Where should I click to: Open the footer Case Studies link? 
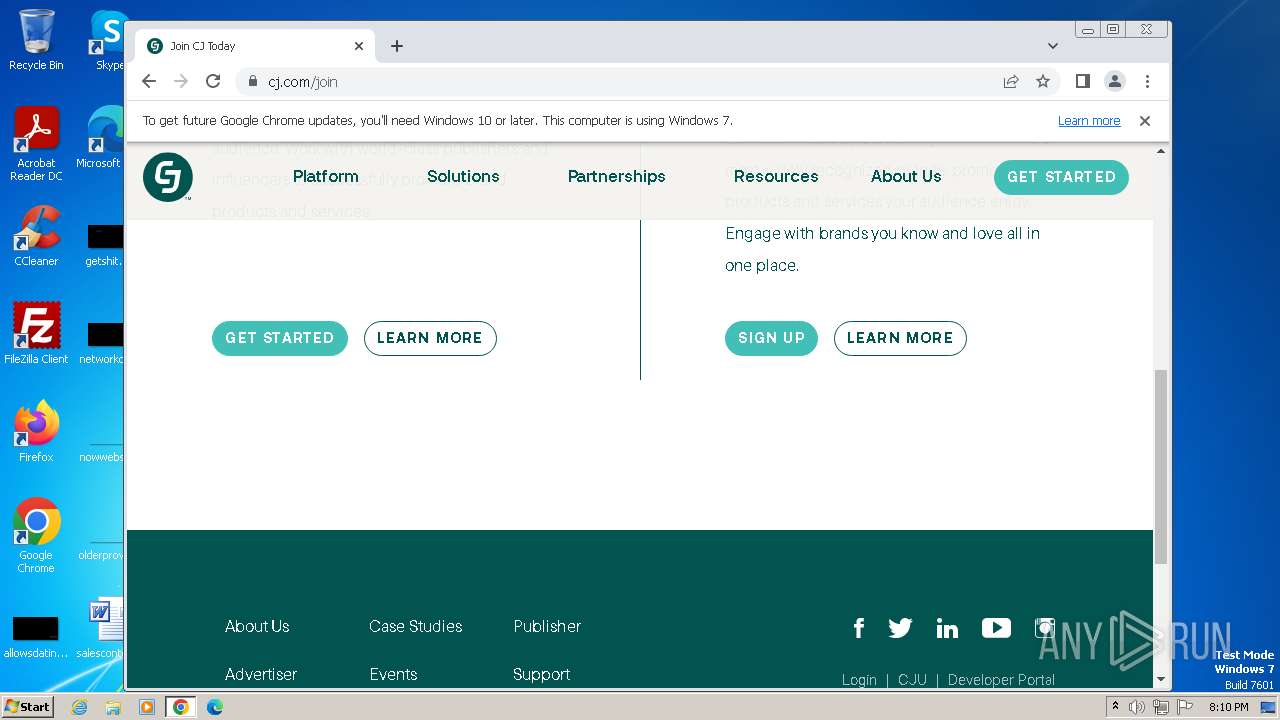pyautogui.click(x=415, y=626)
